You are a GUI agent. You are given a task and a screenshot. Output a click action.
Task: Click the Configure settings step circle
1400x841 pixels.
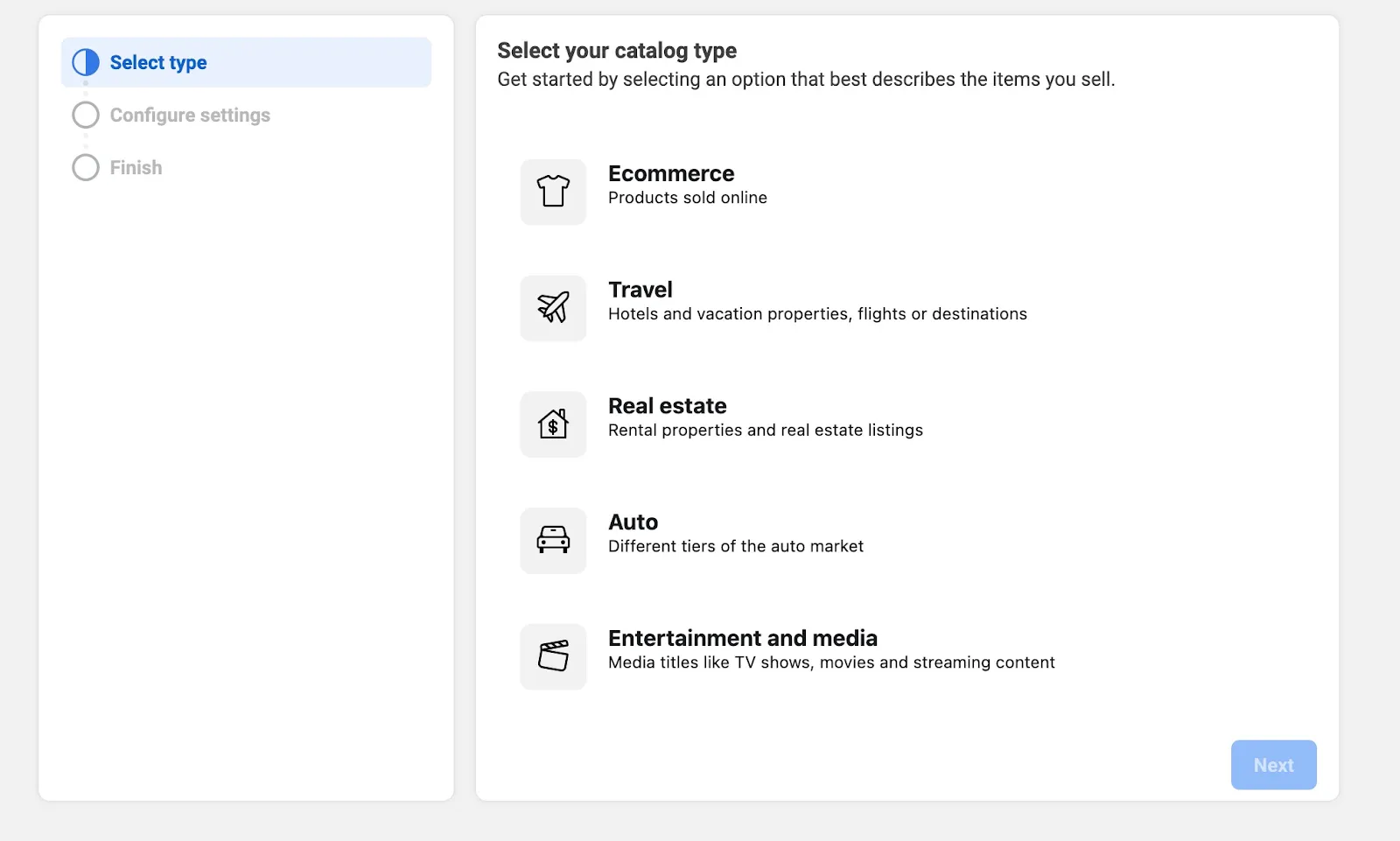(x=86, y=115)
